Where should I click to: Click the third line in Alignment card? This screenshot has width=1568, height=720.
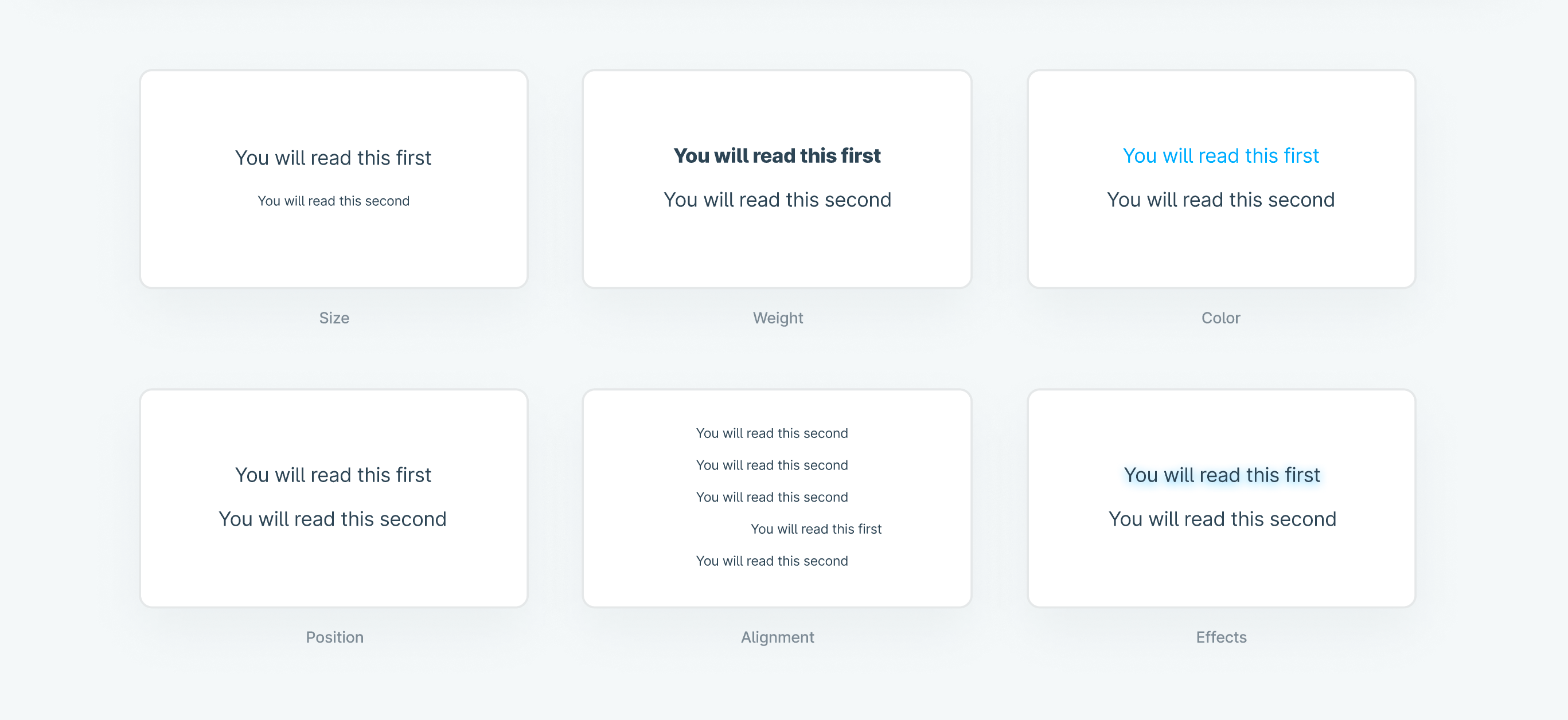772,497
